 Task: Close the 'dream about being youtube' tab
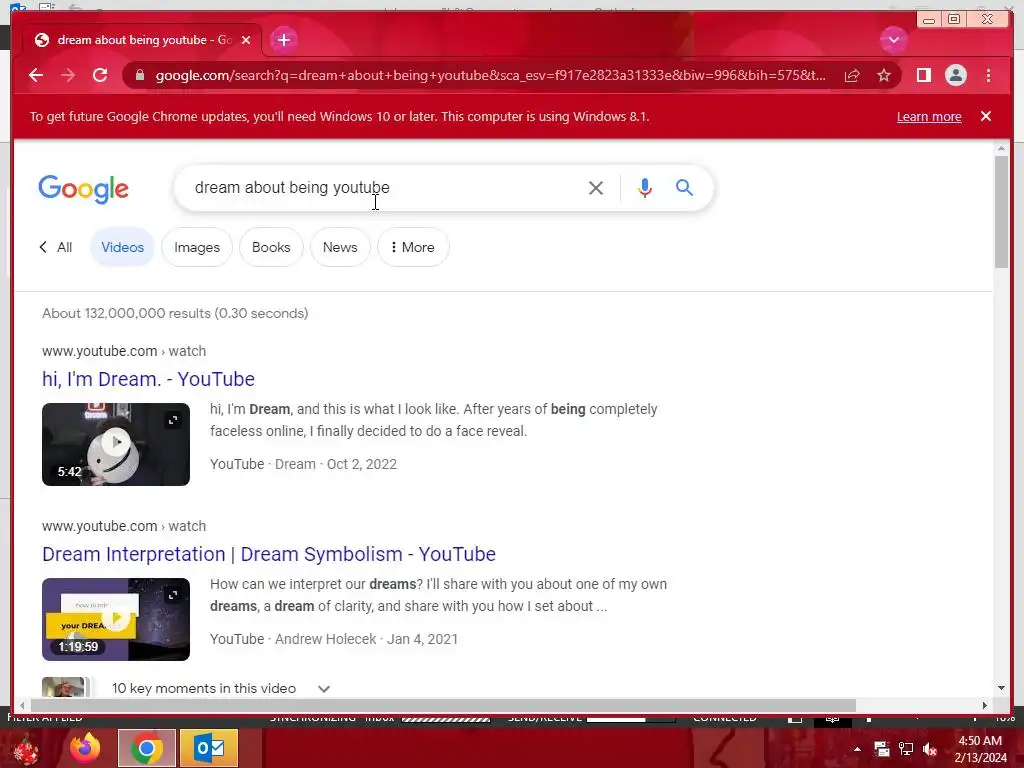tap(246, 40)
